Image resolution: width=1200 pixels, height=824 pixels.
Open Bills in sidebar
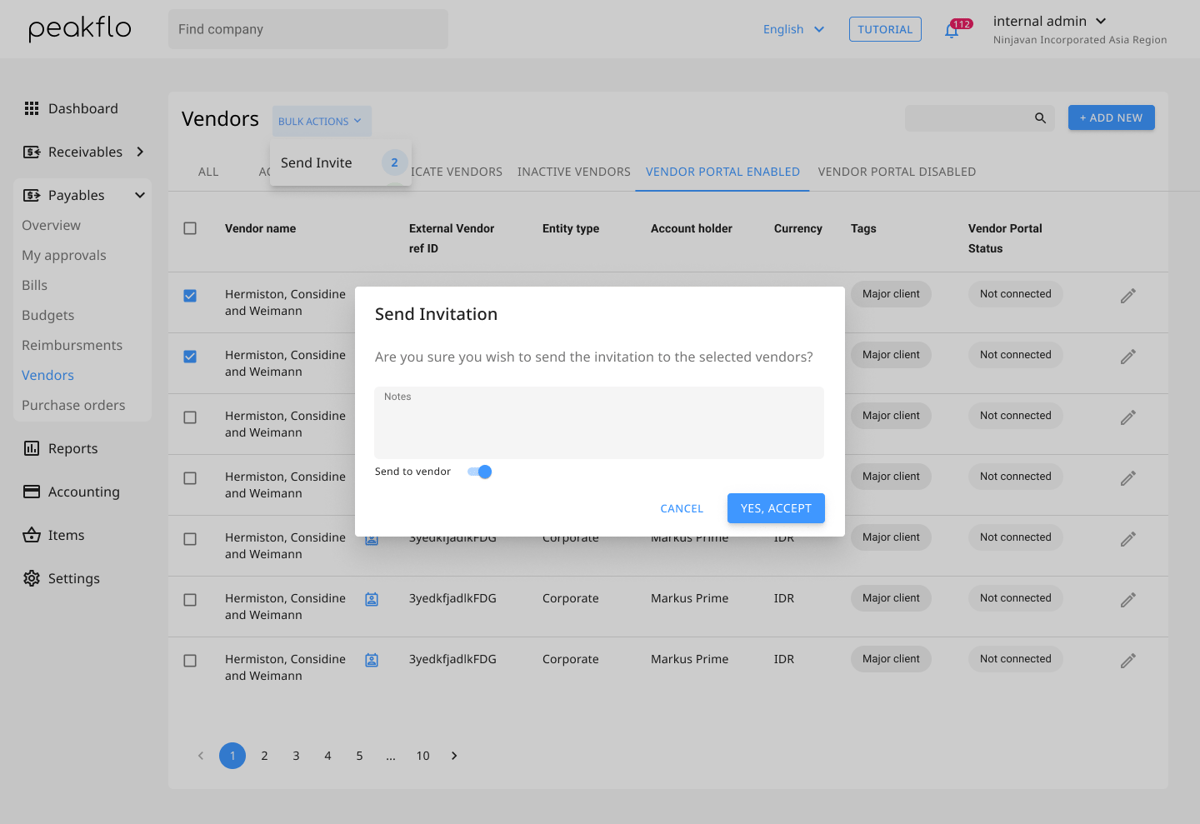pos(35,285)
